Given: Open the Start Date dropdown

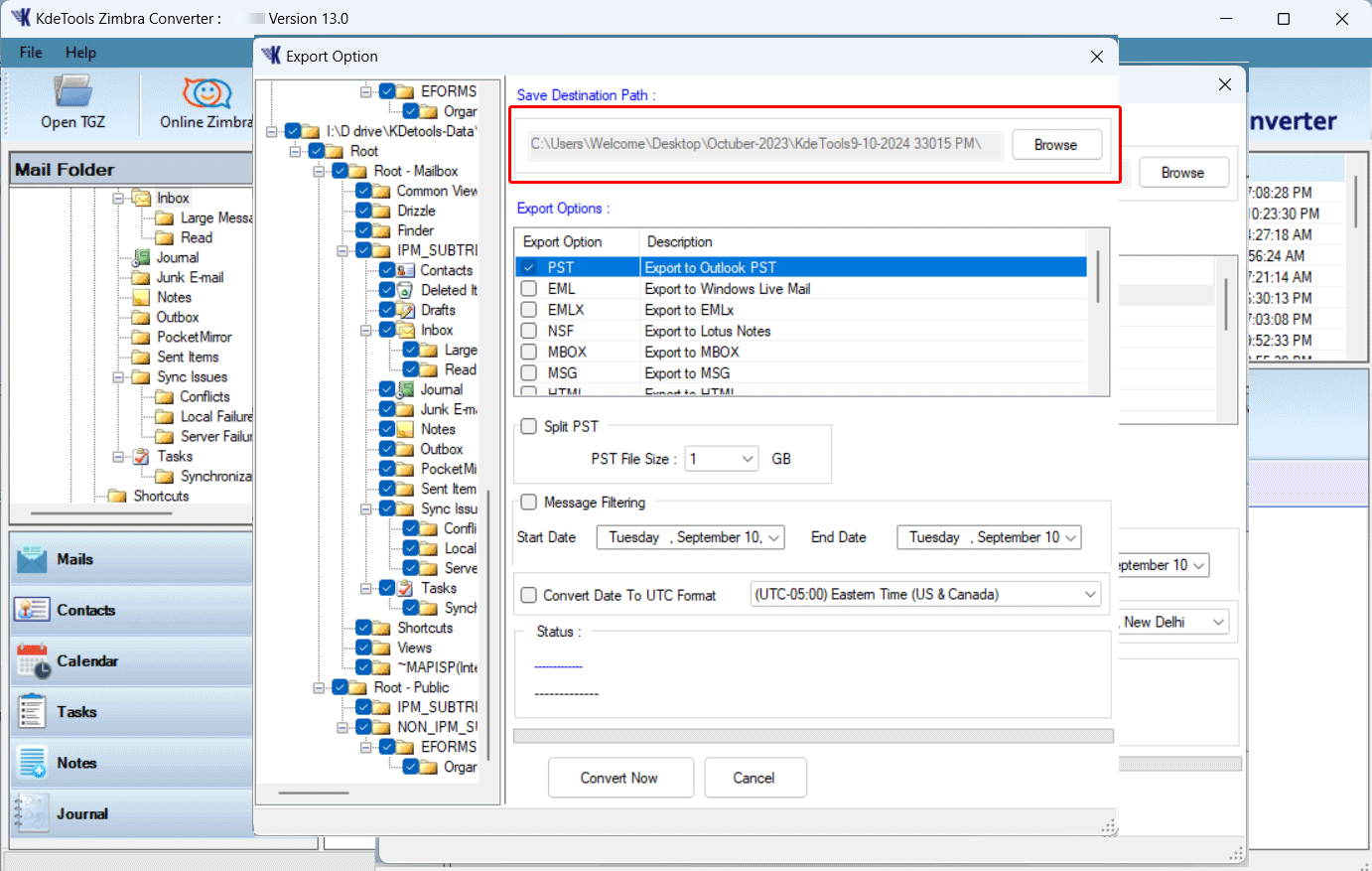Looking at the screenshot, I should click(x=774, y=536).
